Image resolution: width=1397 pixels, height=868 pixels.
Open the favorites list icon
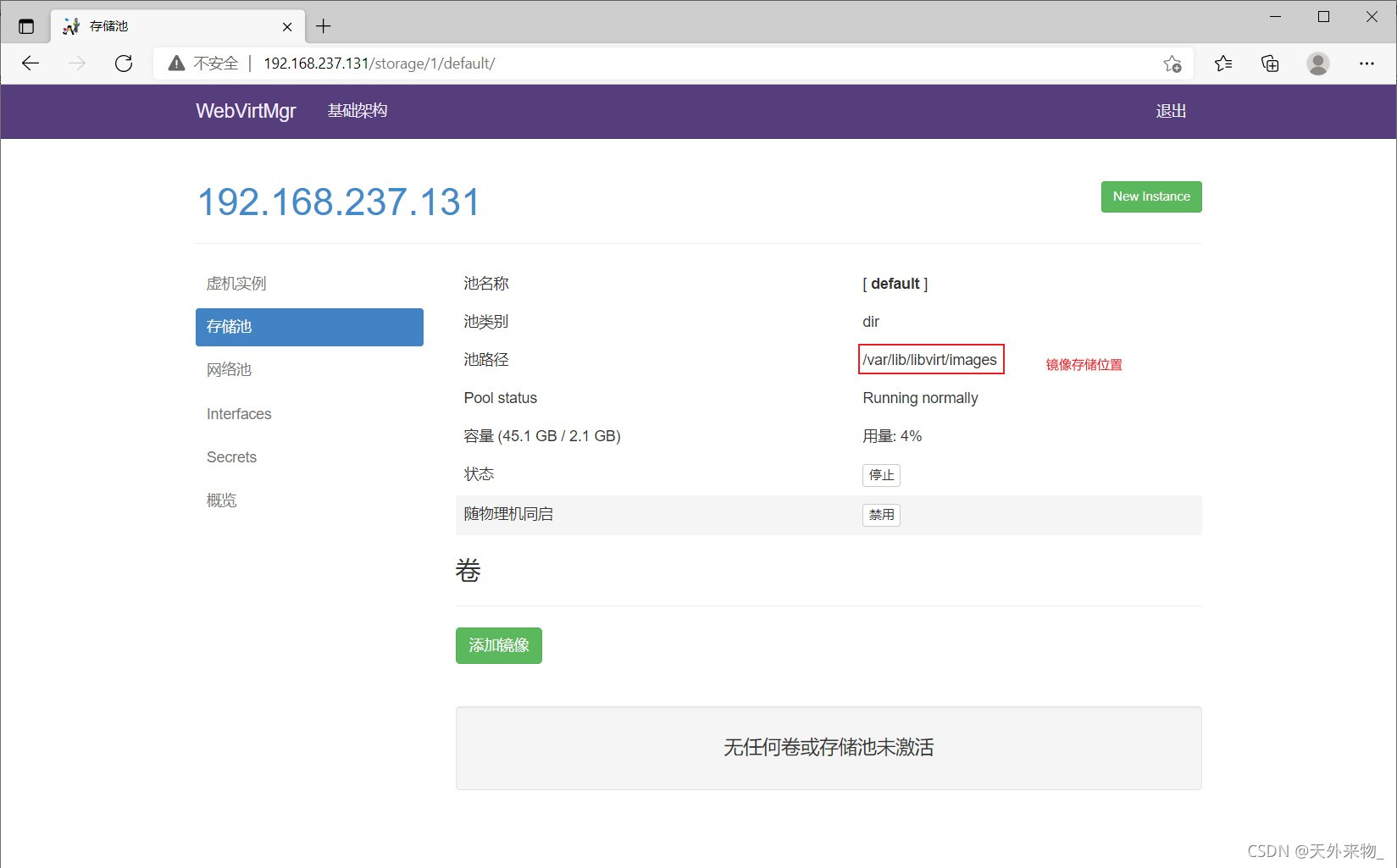click(1222, 64)
